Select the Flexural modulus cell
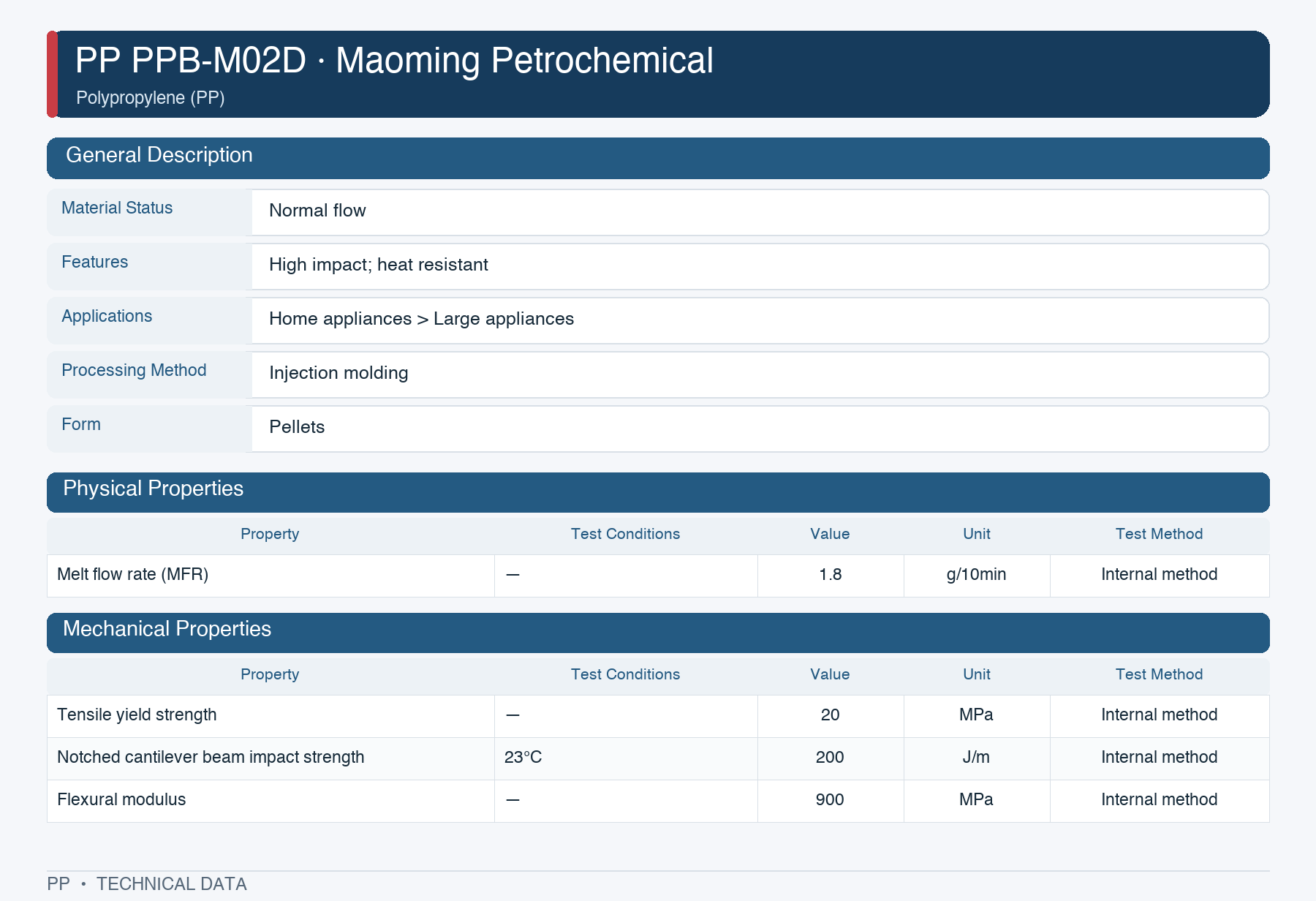1316x901 pixels. (271, 801)
